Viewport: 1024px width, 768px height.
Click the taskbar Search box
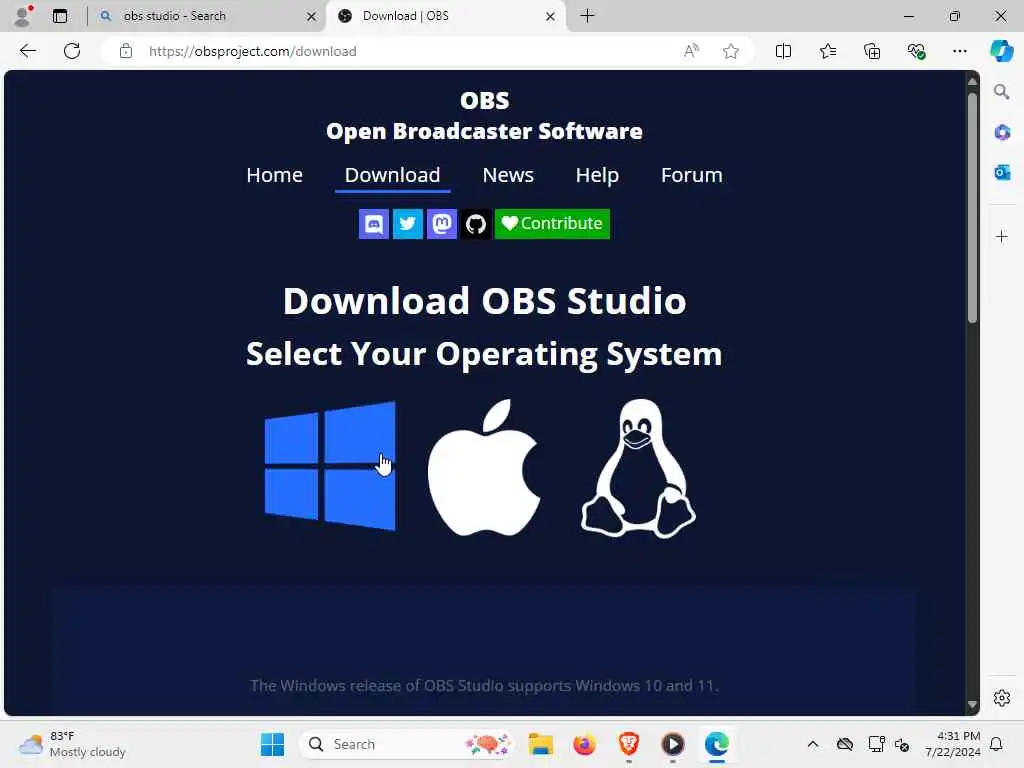[x=406, y=744]
